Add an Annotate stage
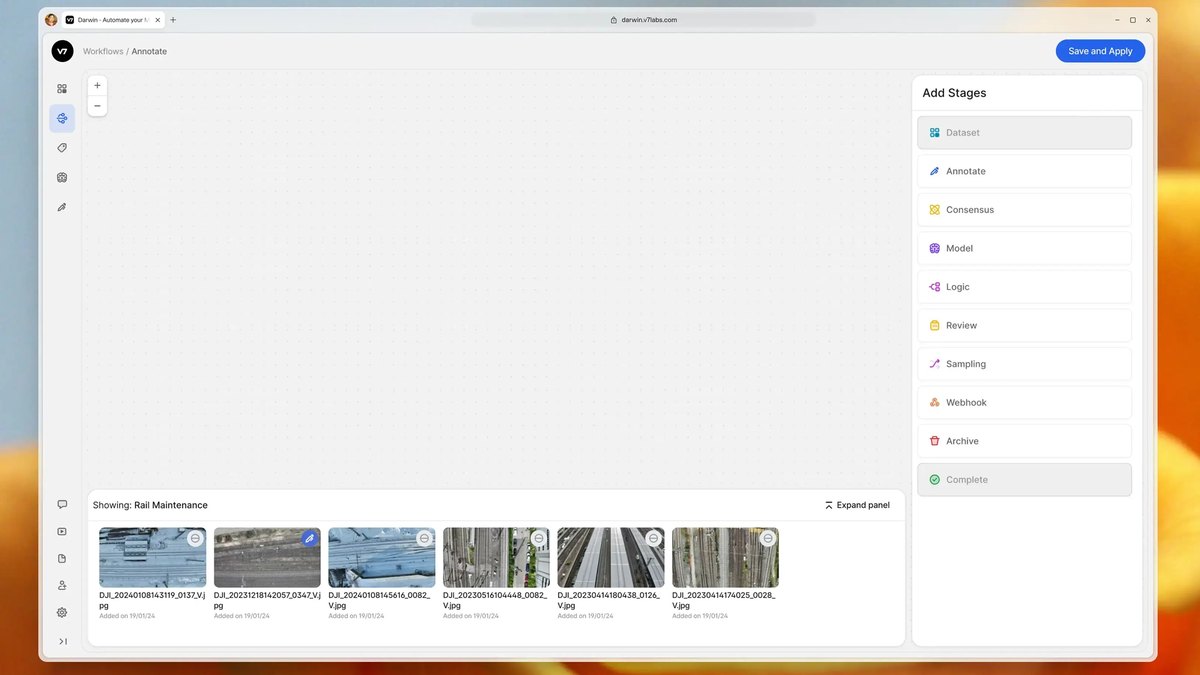Screen dimensions: 1200x675 pos(1024,171)
